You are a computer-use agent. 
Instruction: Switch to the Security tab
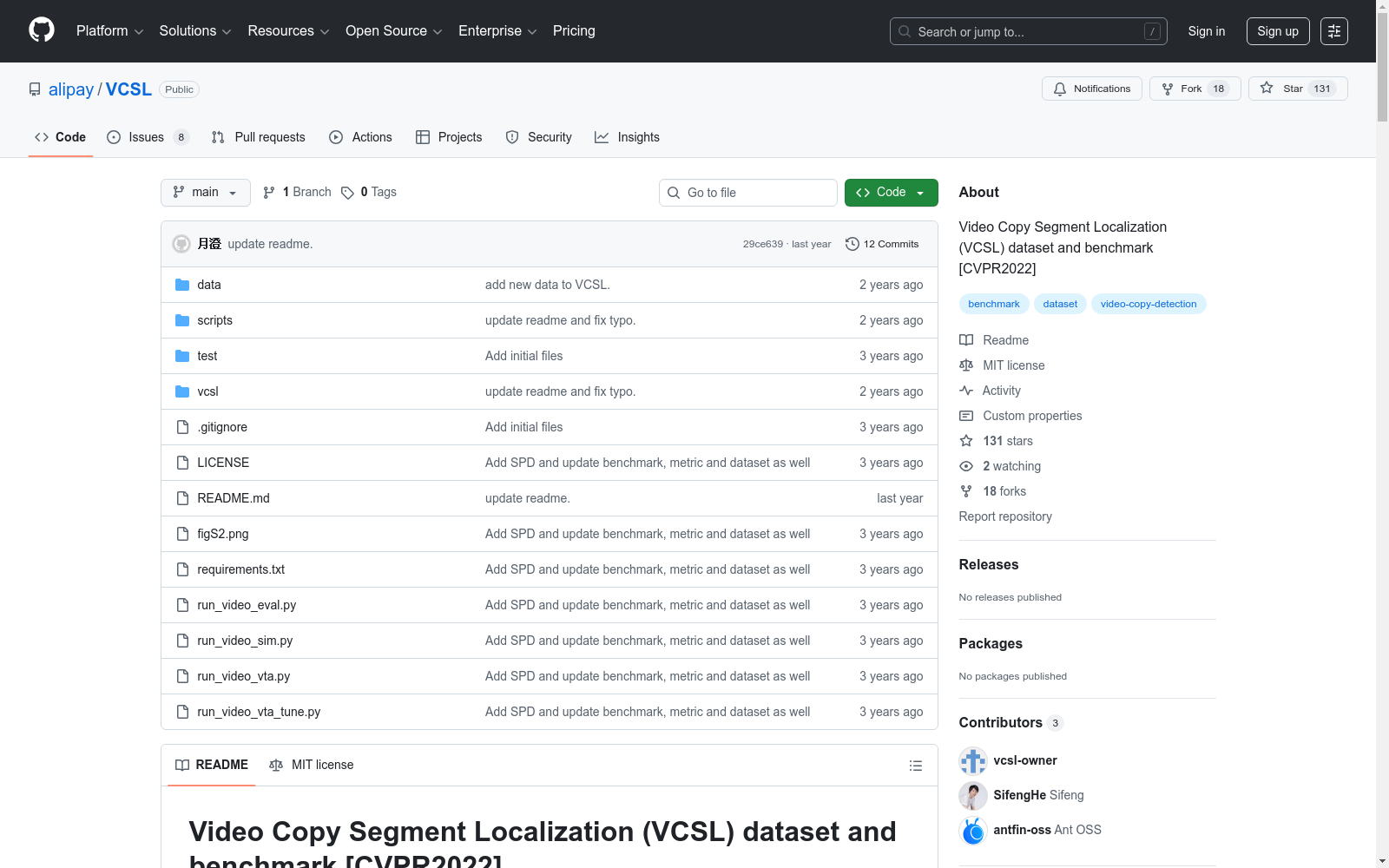[x=539, y=137]
